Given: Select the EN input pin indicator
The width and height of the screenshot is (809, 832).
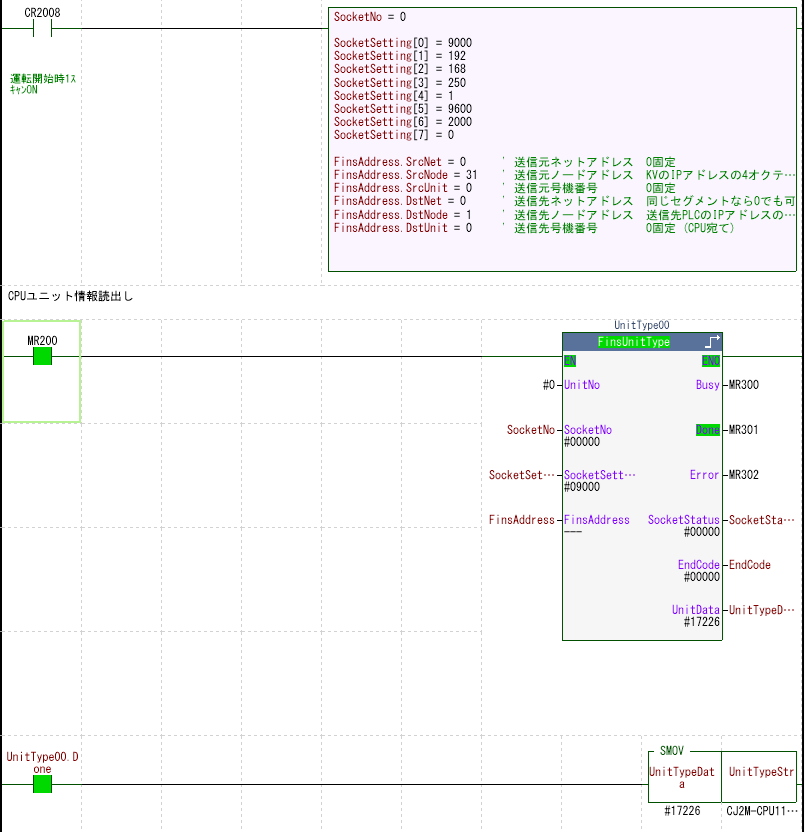Looking at the screenshot, I should point(570,361).
